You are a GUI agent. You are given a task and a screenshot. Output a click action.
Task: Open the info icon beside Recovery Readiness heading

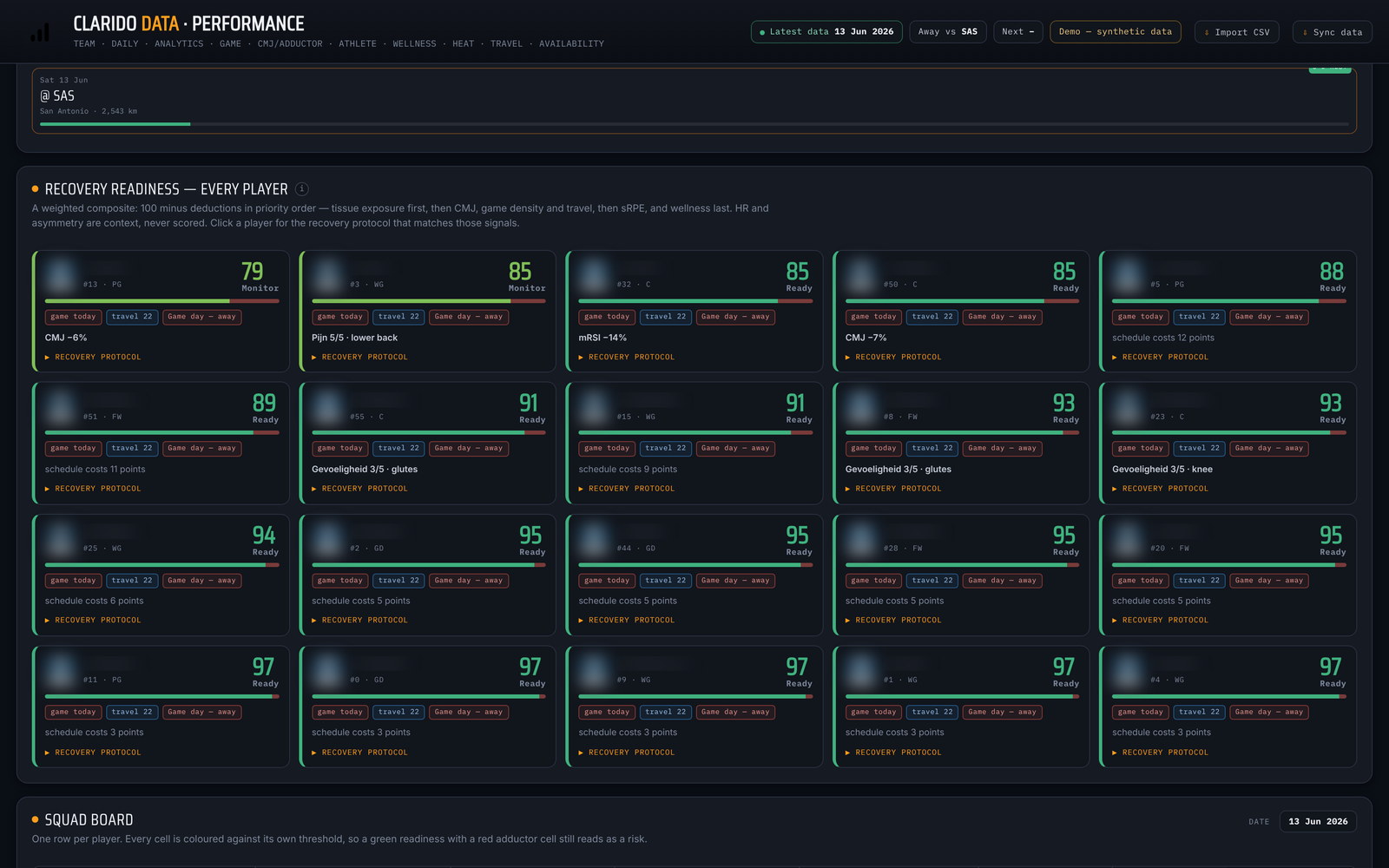(302, 189)
